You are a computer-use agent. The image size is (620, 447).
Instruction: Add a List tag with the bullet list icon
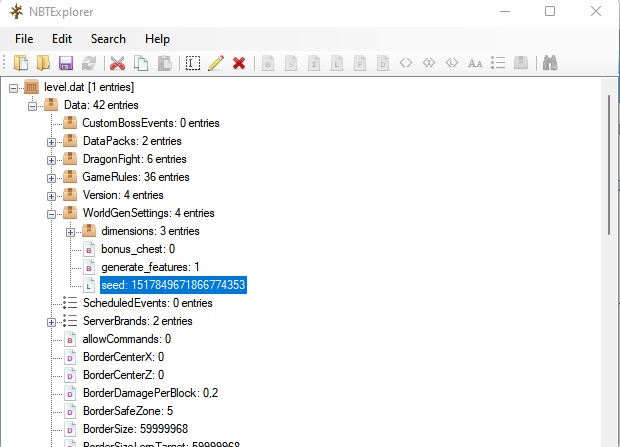point(498,63)
